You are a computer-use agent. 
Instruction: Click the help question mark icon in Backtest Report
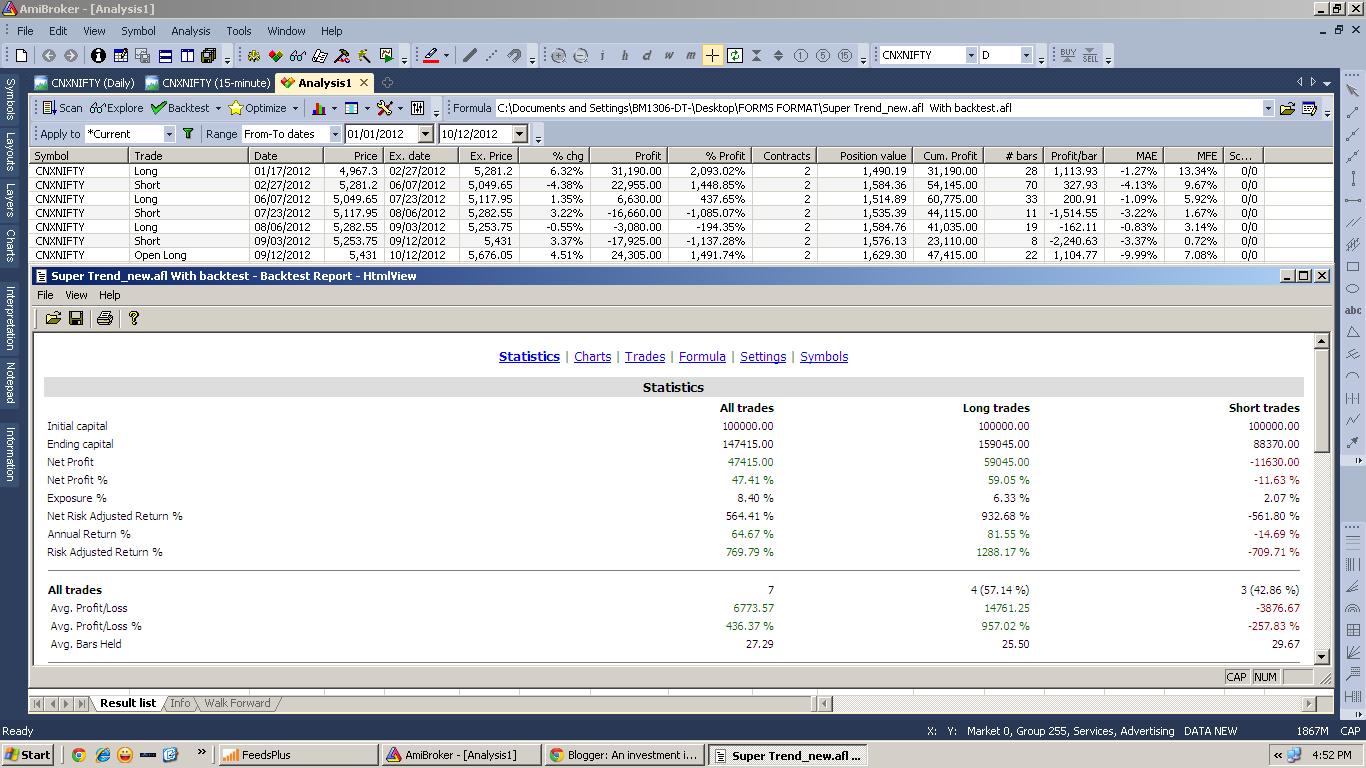click(134, 318)
